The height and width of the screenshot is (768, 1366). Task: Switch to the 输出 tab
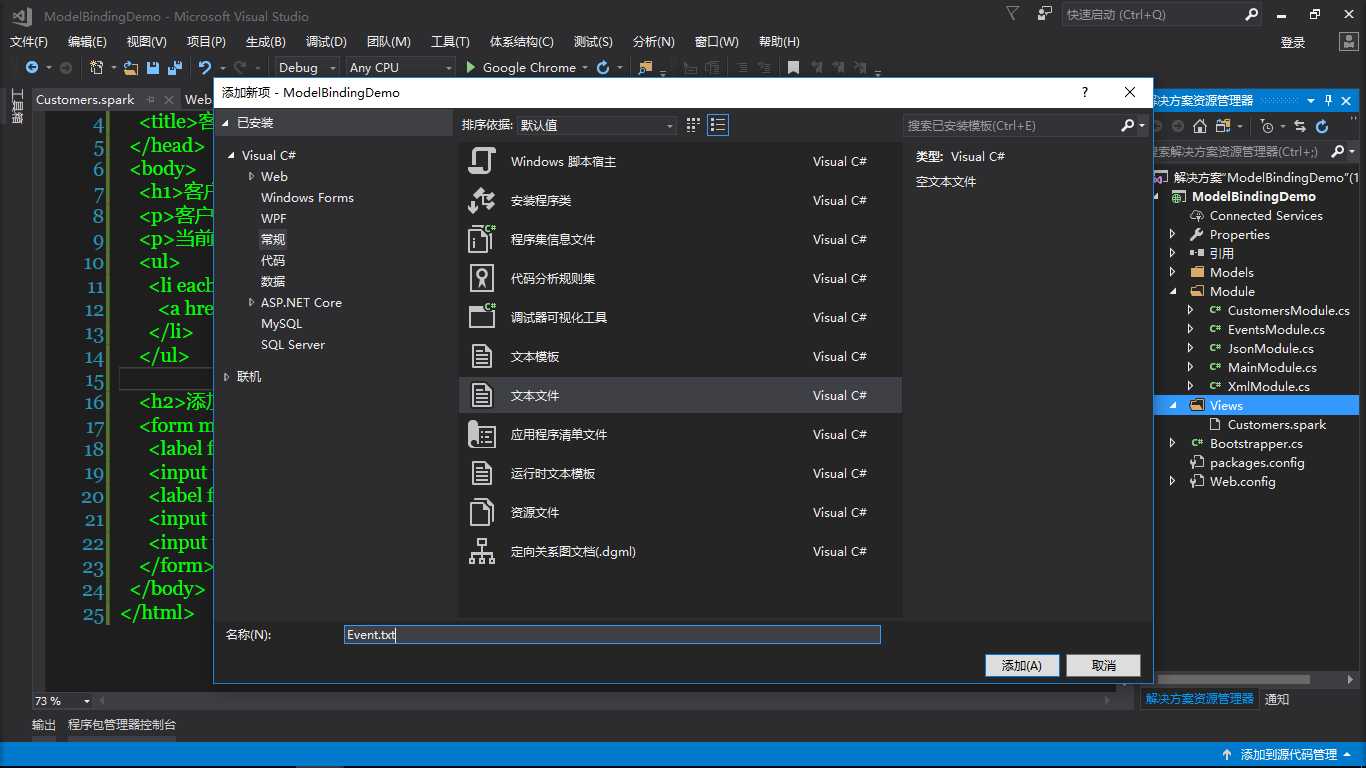44,724
